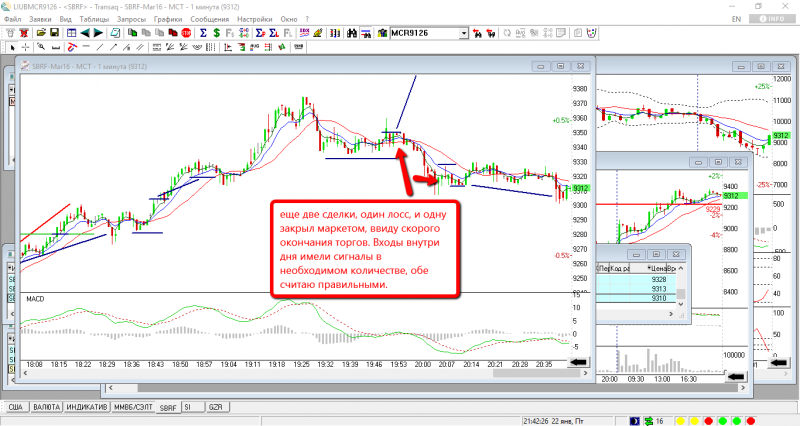
Task: Click the green copy documents icon
Action: 132,33
